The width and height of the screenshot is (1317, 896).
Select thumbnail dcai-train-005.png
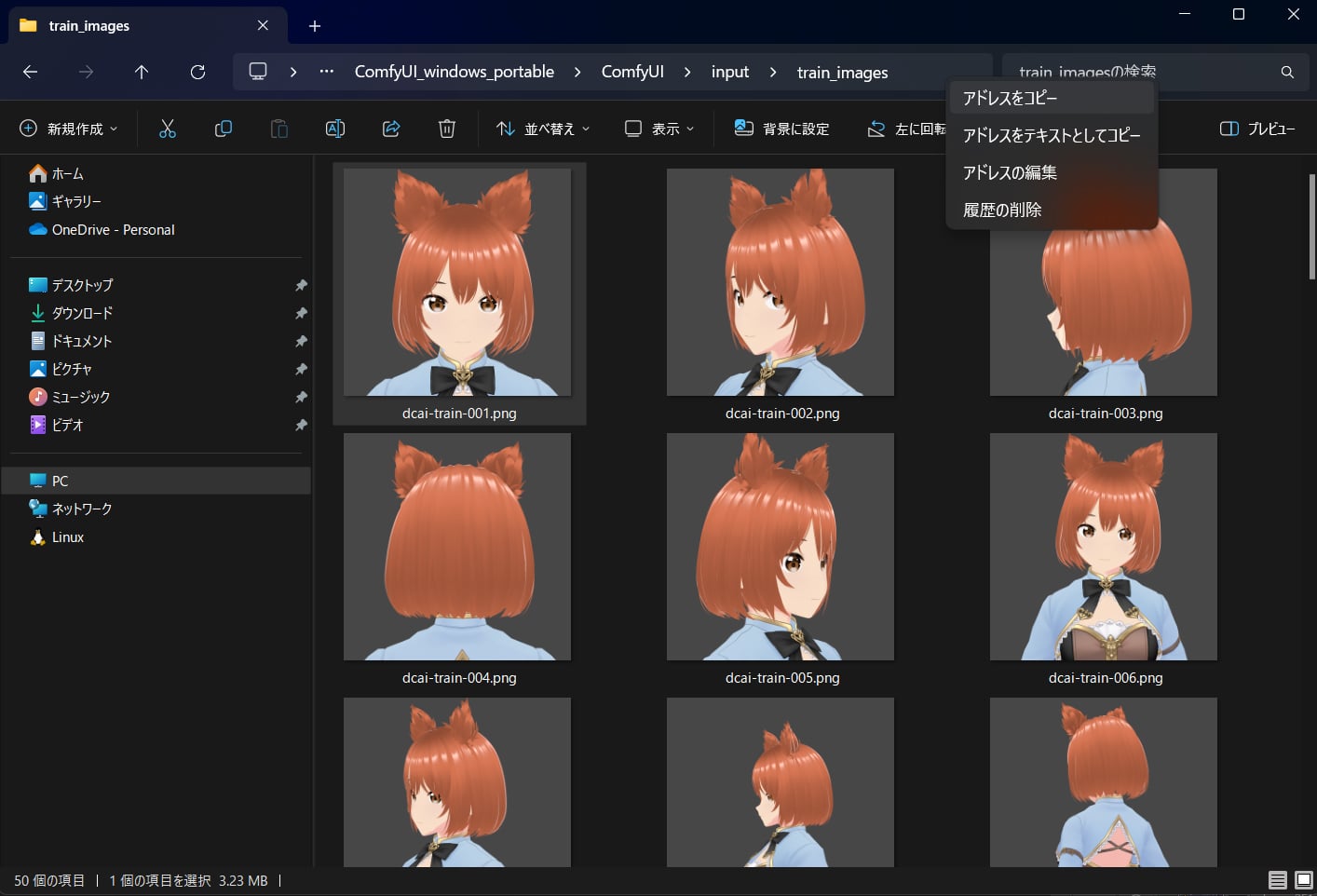[781, 547]
